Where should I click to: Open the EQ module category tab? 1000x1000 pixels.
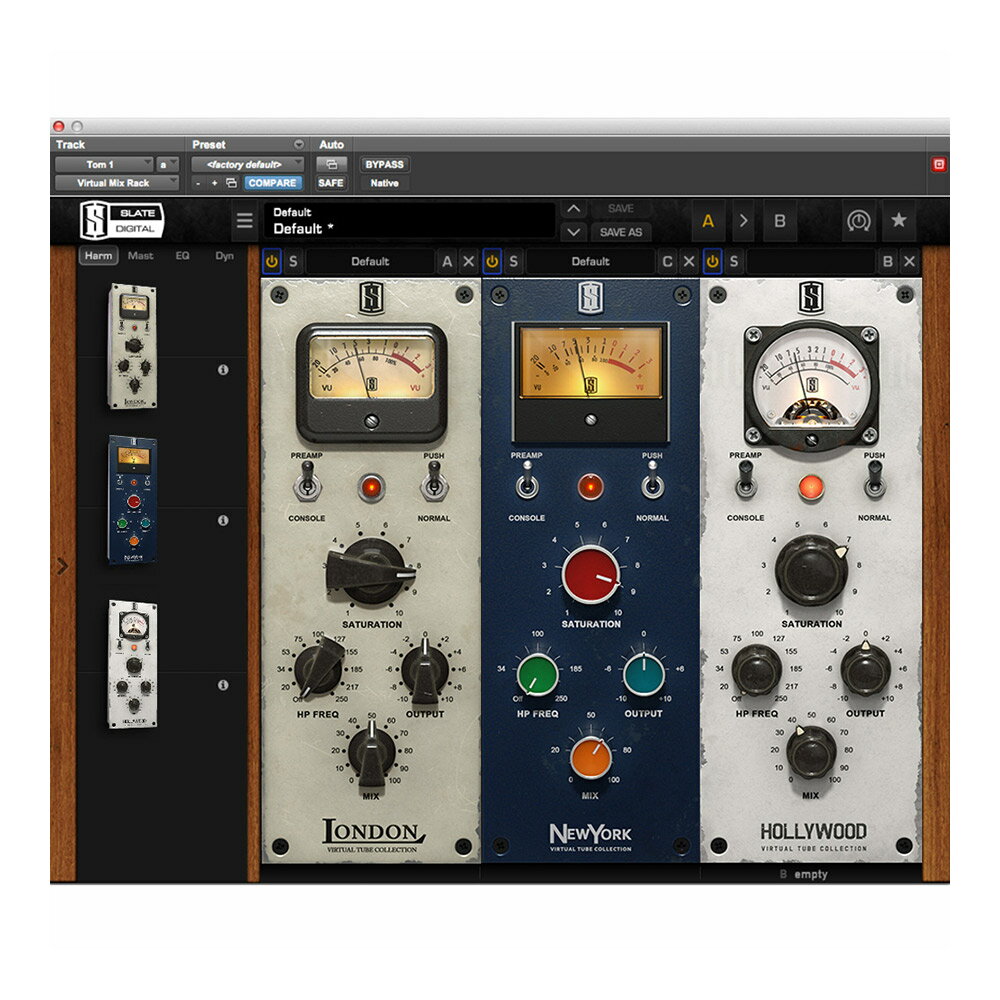click(x=182, y=256)
